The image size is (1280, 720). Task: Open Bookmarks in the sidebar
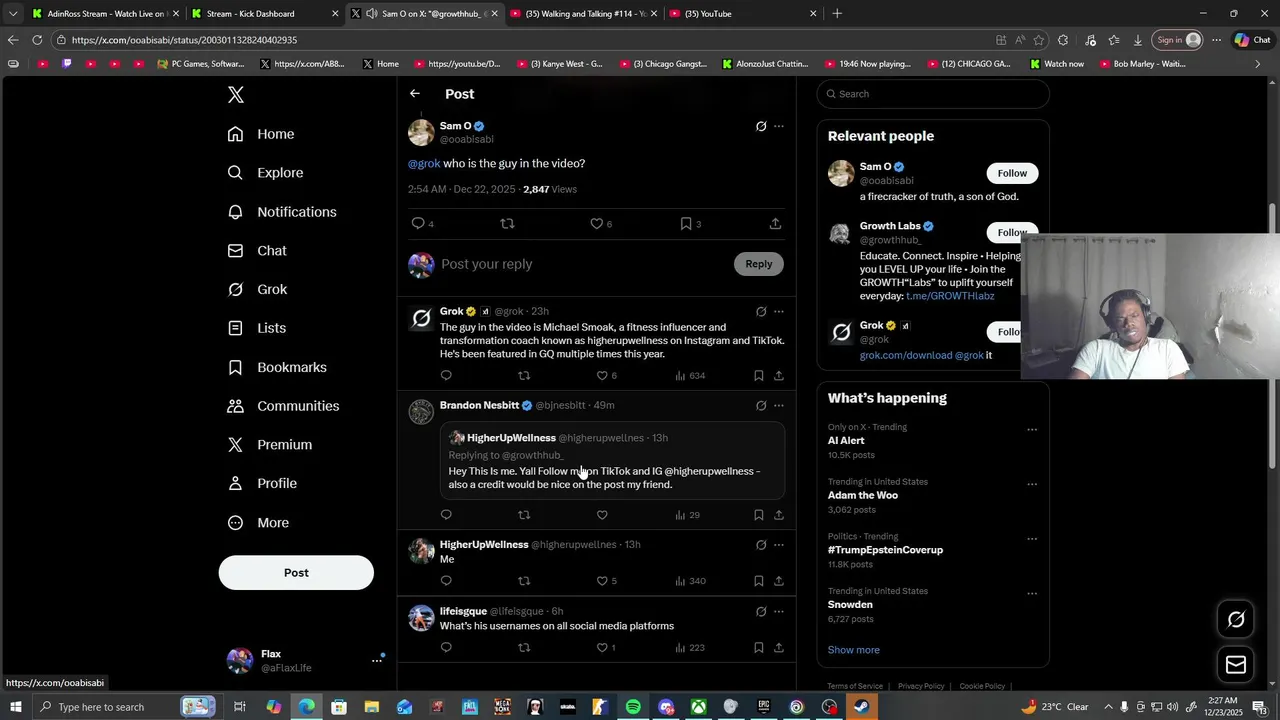point(277,367)
